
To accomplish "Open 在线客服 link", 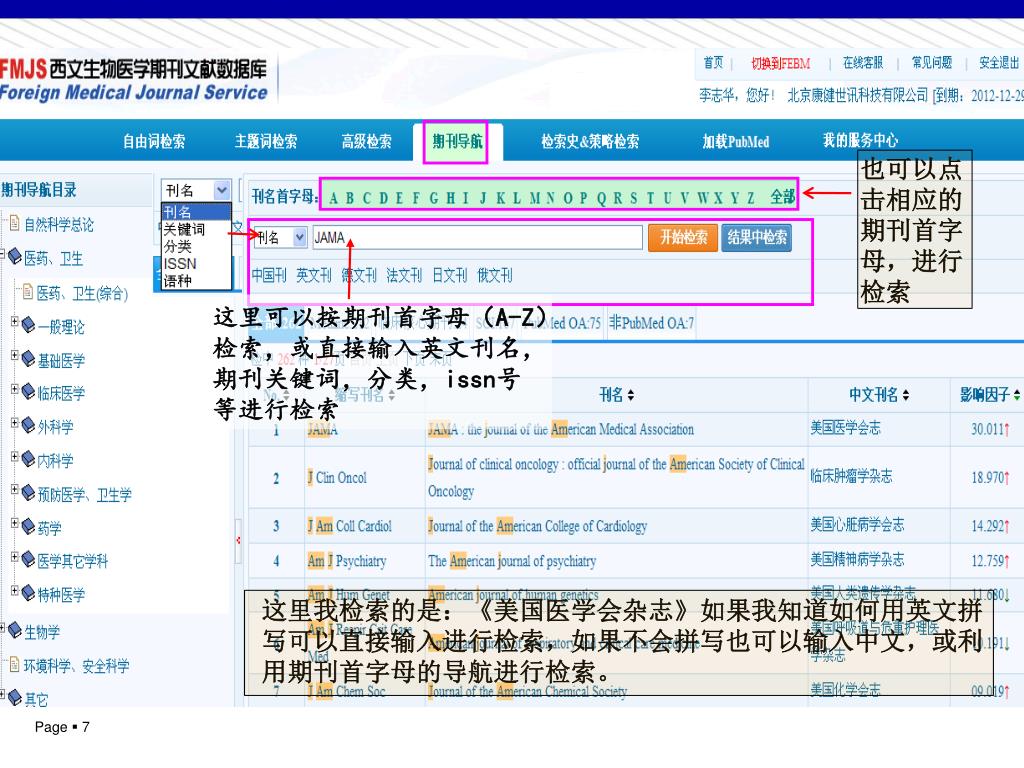I will pyautogui.click(x=863, y=63).
